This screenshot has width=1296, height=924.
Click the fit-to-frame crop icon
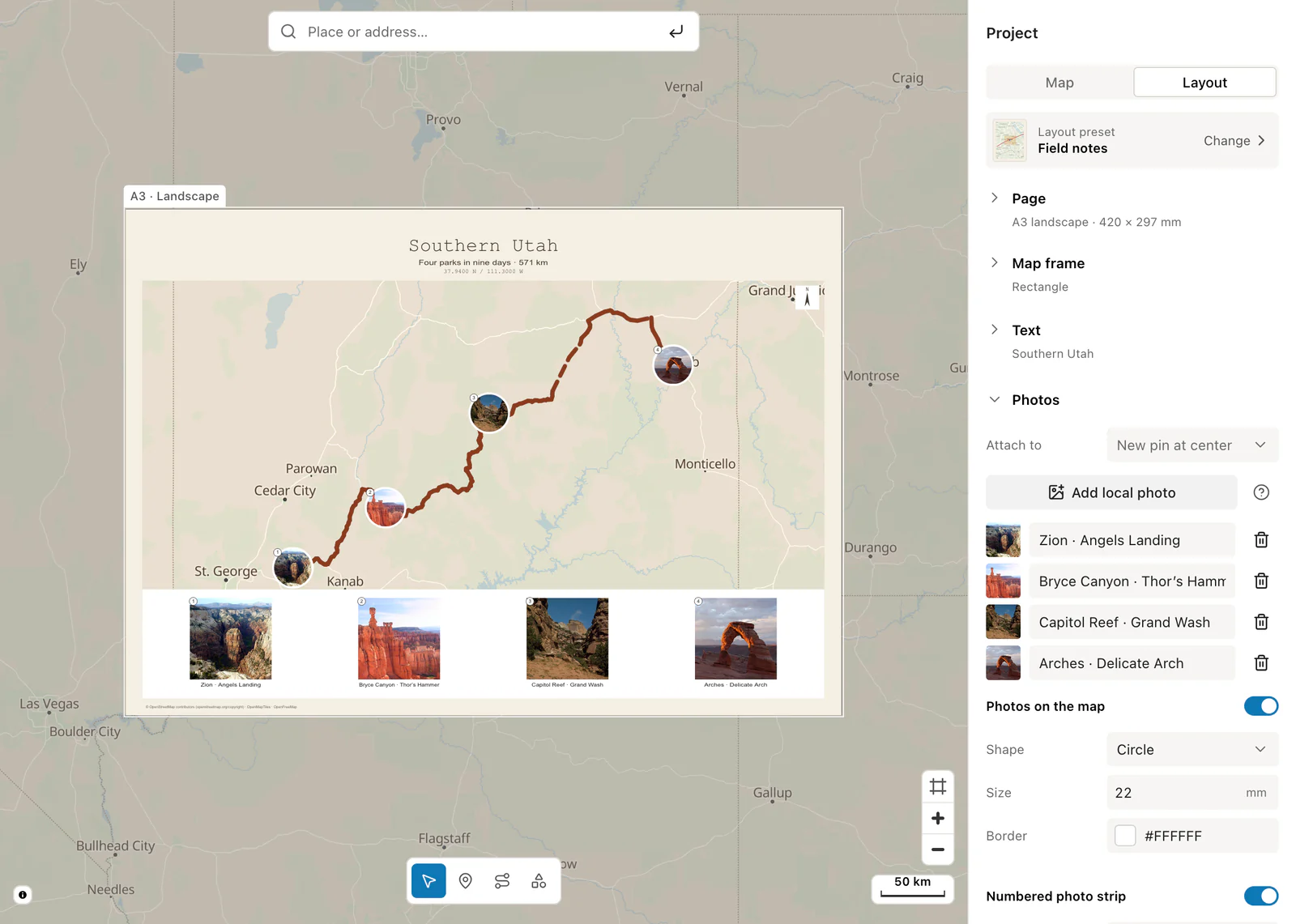(x=938, y=786)
